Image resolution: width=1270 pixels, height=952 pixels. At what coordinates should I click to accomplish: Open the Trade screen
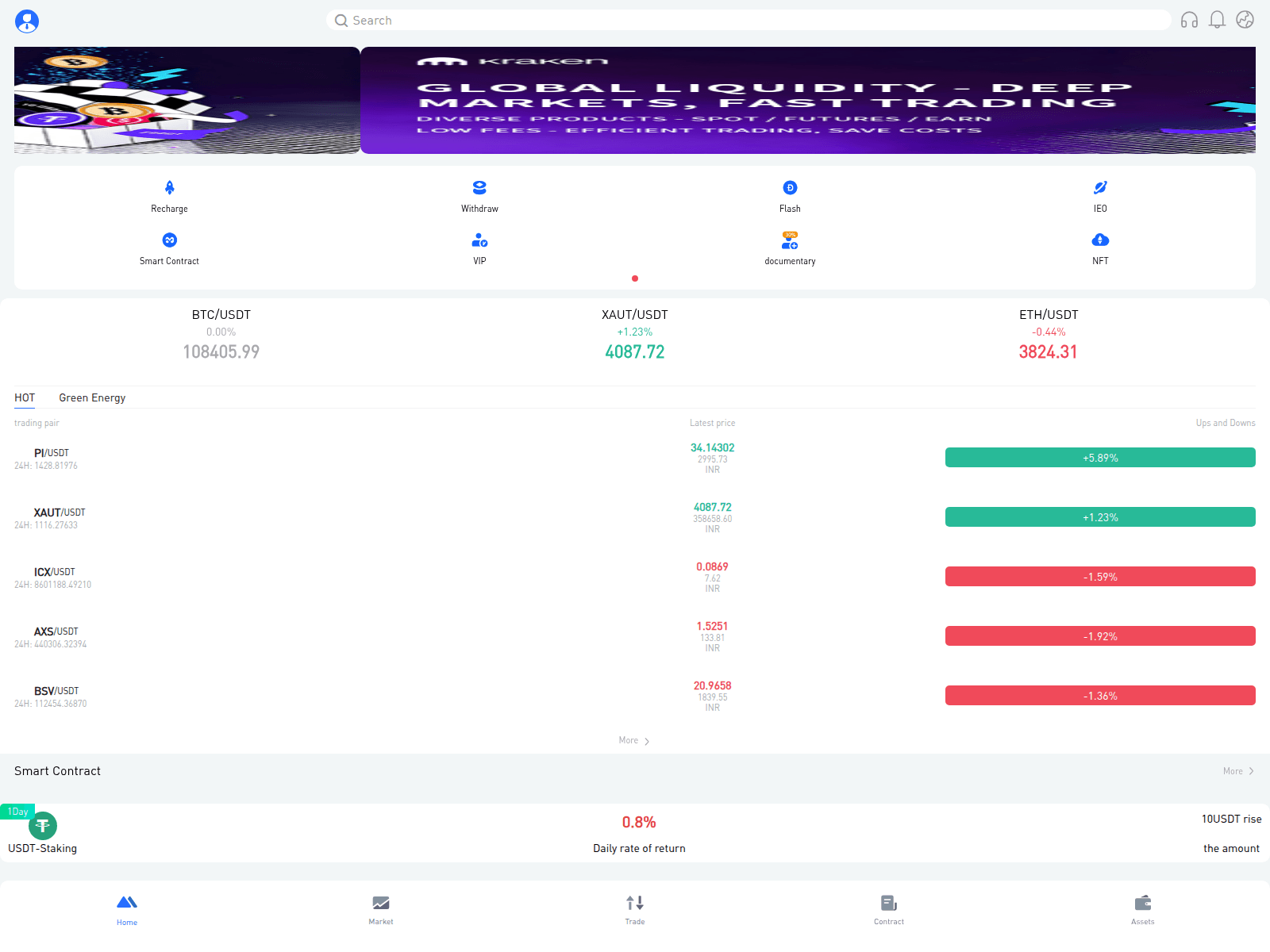634,908
